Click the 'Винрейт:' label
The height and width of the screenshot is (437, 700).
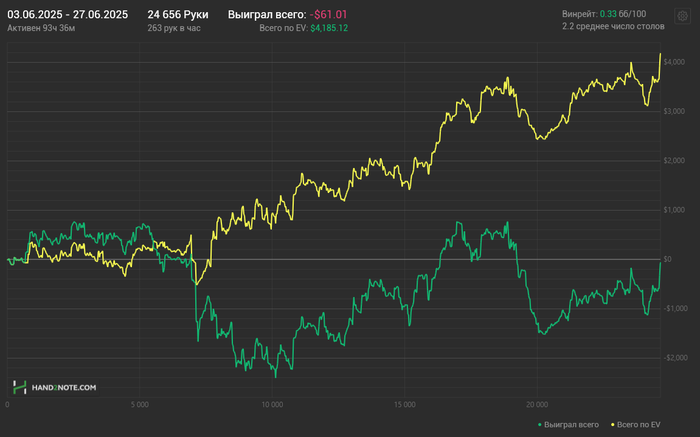pos(579,14)
